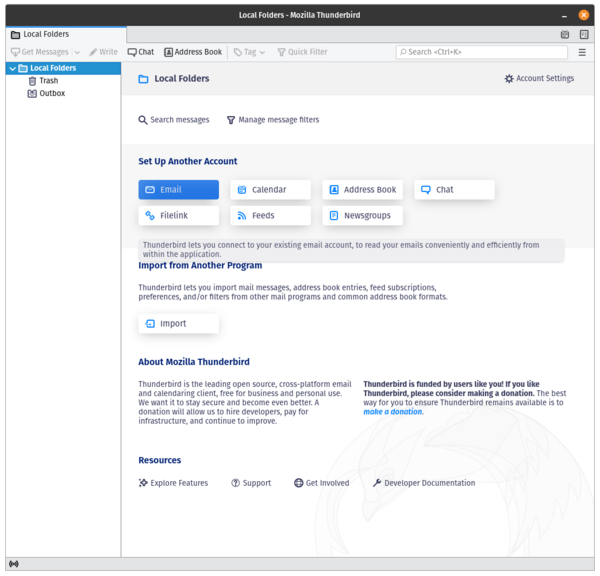Focus the global Search field
Viewport: 600px width, 576px height.
[482, 52]
